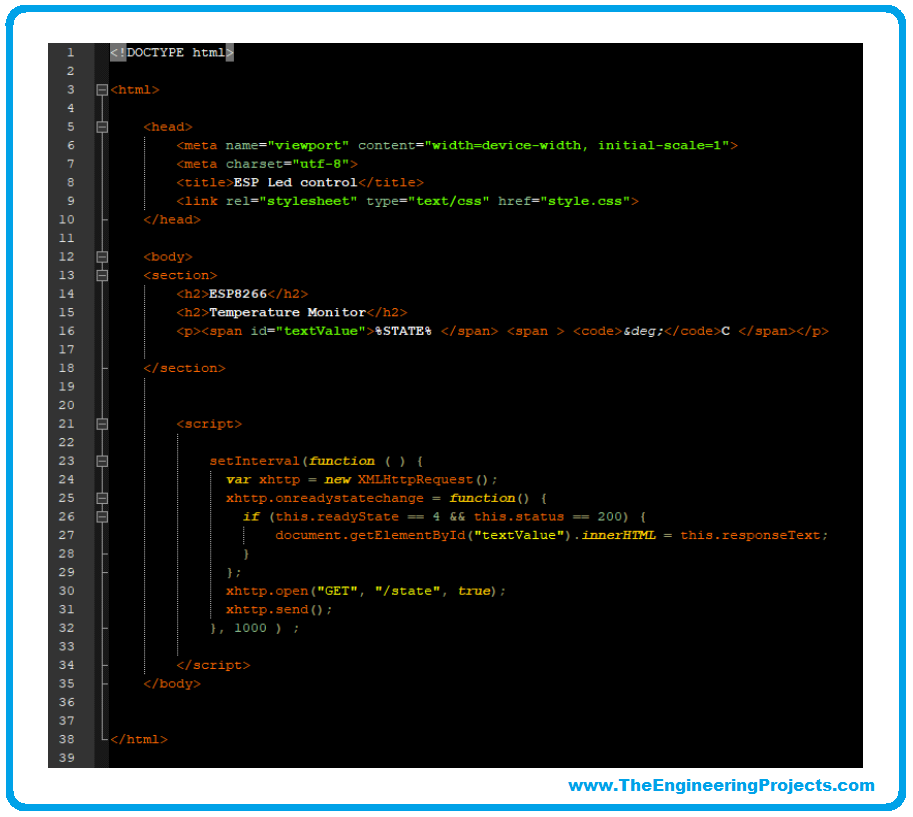Collapse the html tag fold on line 3
This screenshot has height=817, width=913.
(102, 90)
